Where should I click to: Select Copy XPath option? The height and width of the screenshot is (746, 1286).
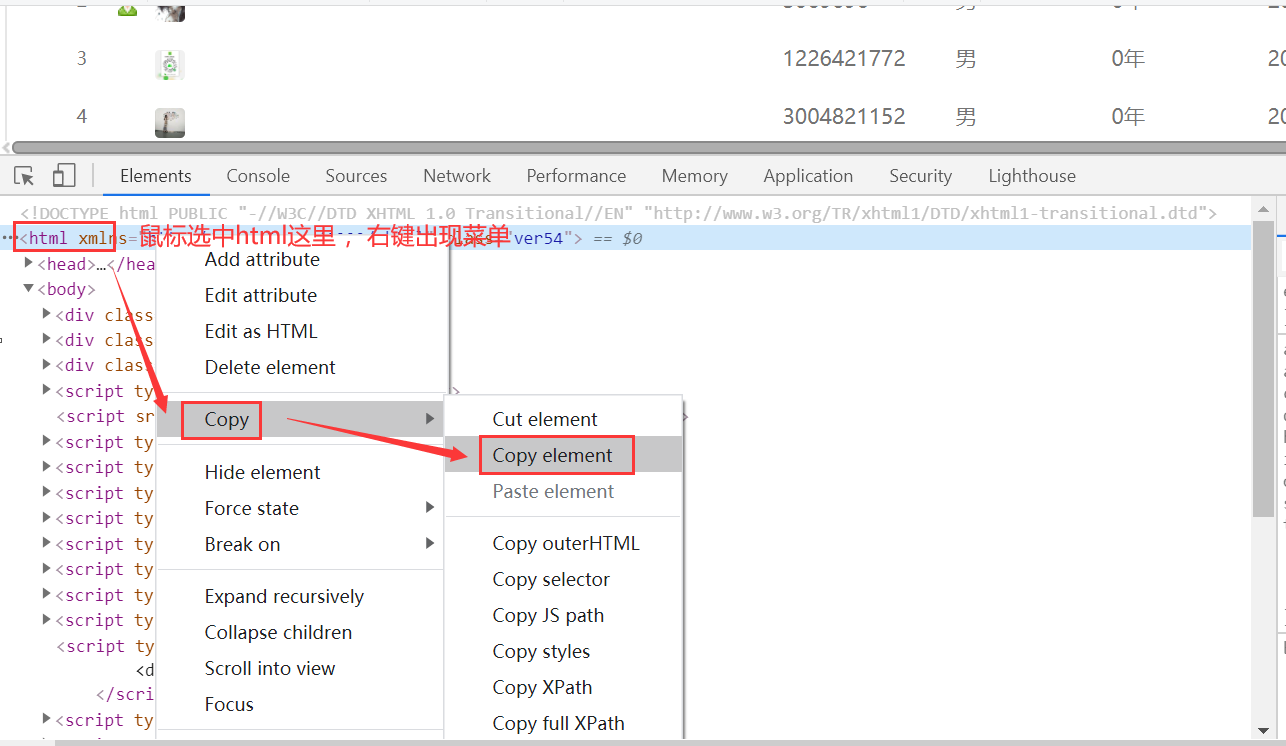(x=542, y=687)
